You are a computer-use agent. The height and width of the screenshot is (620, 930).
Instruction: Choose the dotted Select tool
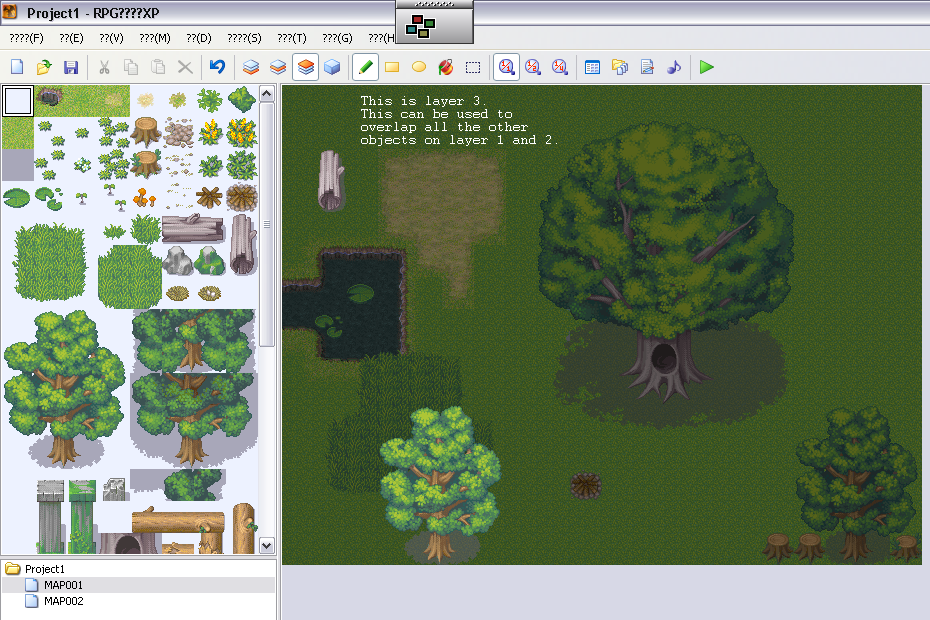tap(473, 67)
